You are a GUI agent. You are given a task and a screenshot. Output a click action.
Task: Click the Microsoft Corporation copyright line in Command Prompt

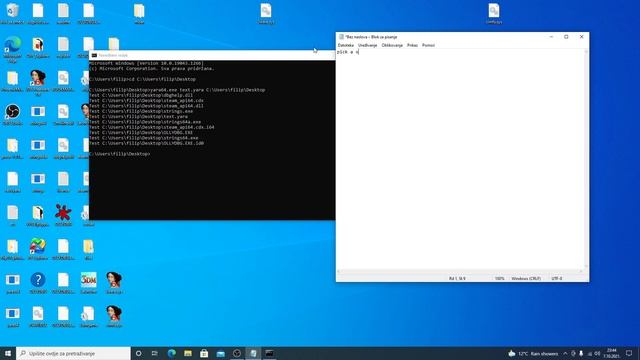click(x=151, y=69)
